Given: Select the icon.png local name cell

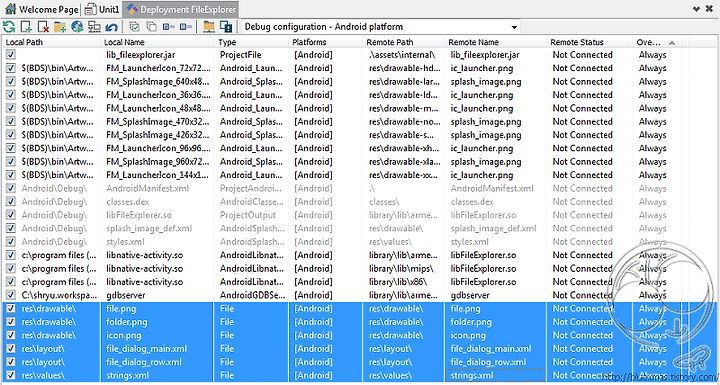Looking at the screenshot, I should click(124, 335).
